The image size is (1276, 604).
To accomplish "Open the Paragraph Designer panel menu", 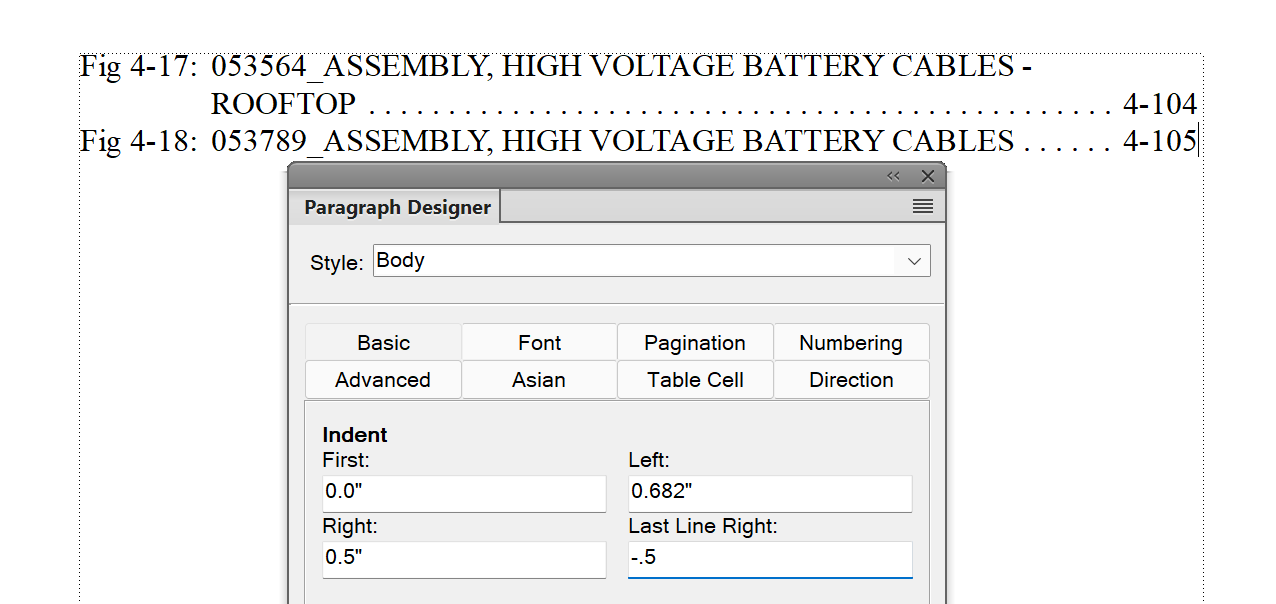I will (922, 206).
